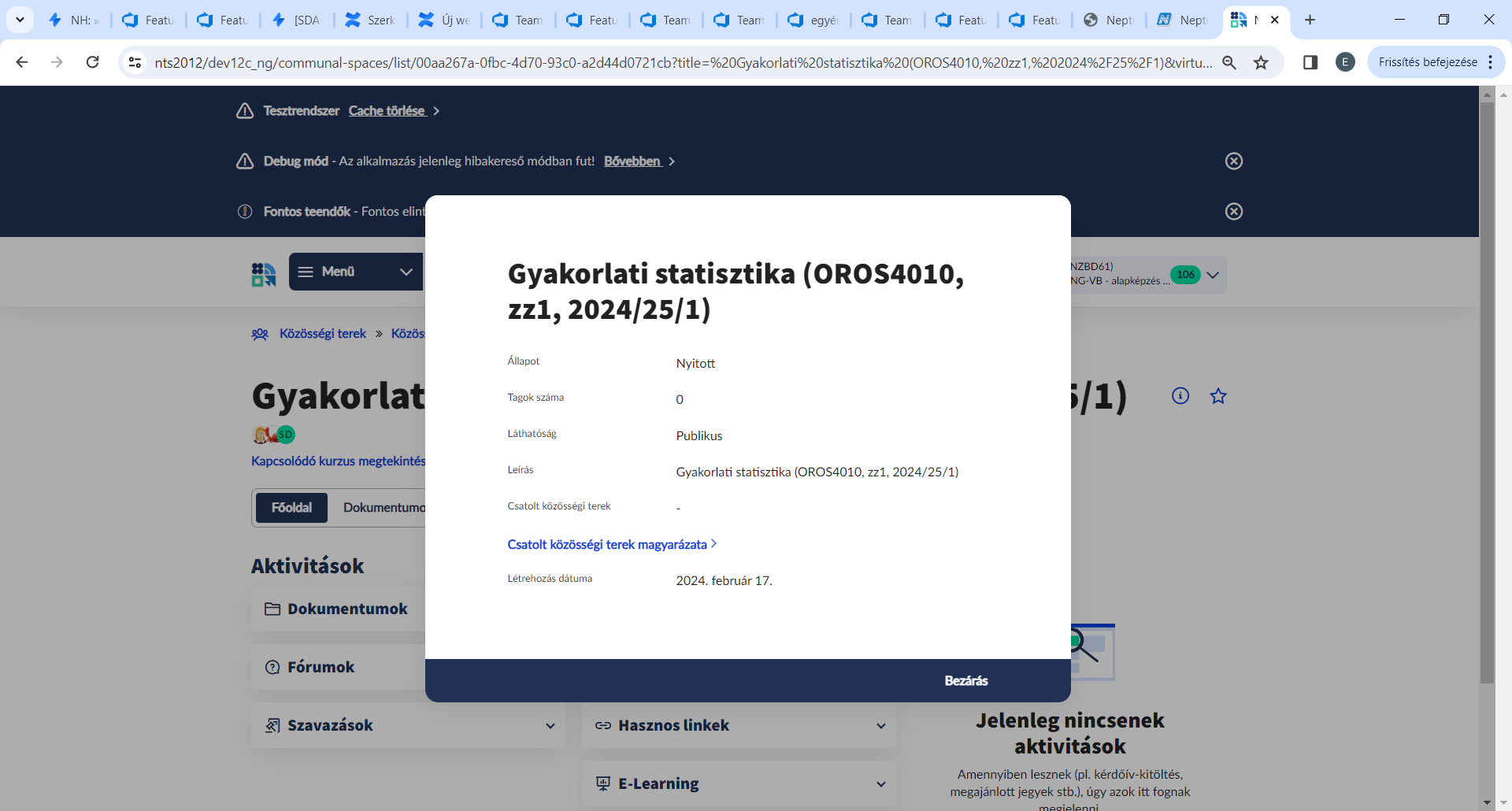Click the browser zoom magnifier icon
The width and height of the screenshot is (1512, 811).
[1229, 62]
